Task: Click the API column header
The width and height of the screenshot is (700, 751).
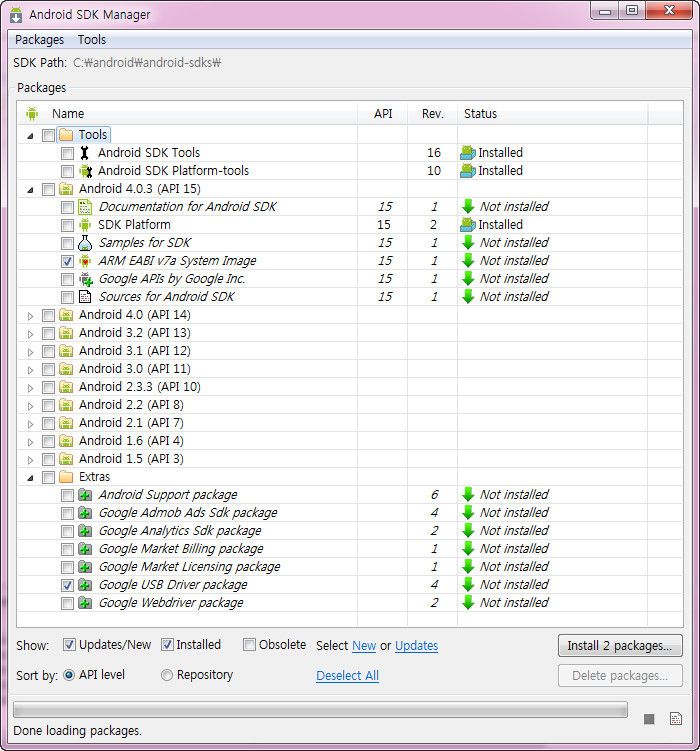Action: (x=383, y=114)
